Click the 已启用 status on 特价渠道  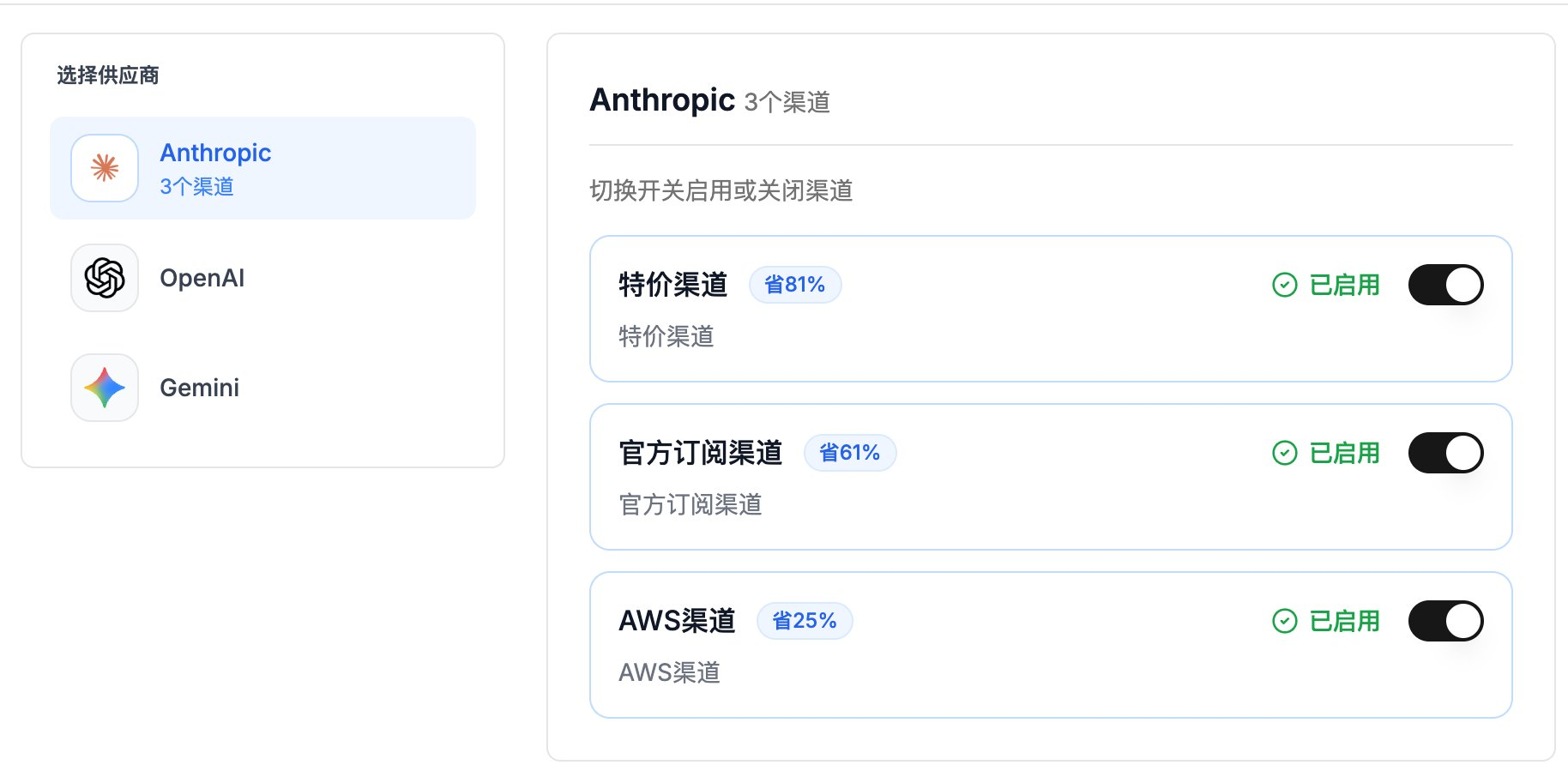1344,285
